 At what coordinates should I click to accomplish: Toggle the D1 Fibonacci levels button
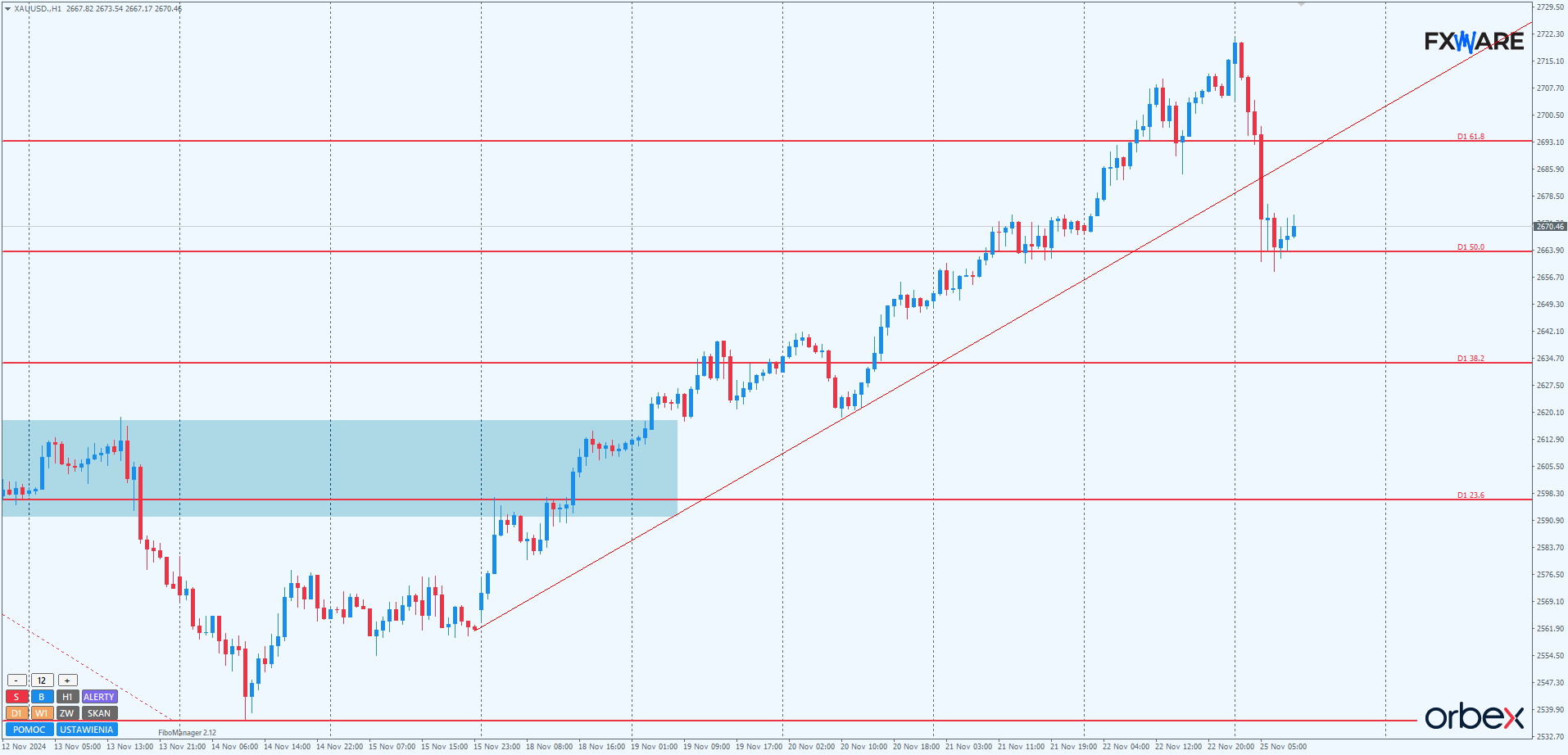16,713
